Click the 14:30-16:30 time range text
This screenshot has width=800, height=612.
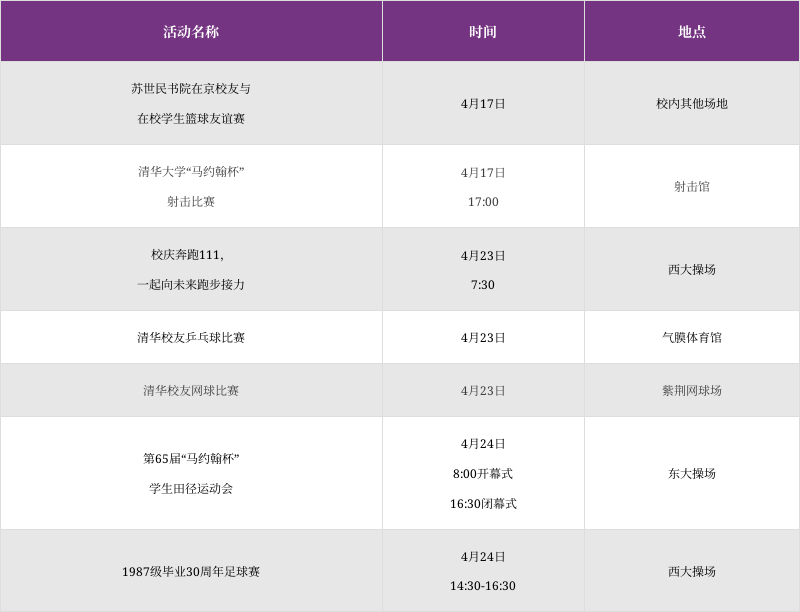coord(483,585)
